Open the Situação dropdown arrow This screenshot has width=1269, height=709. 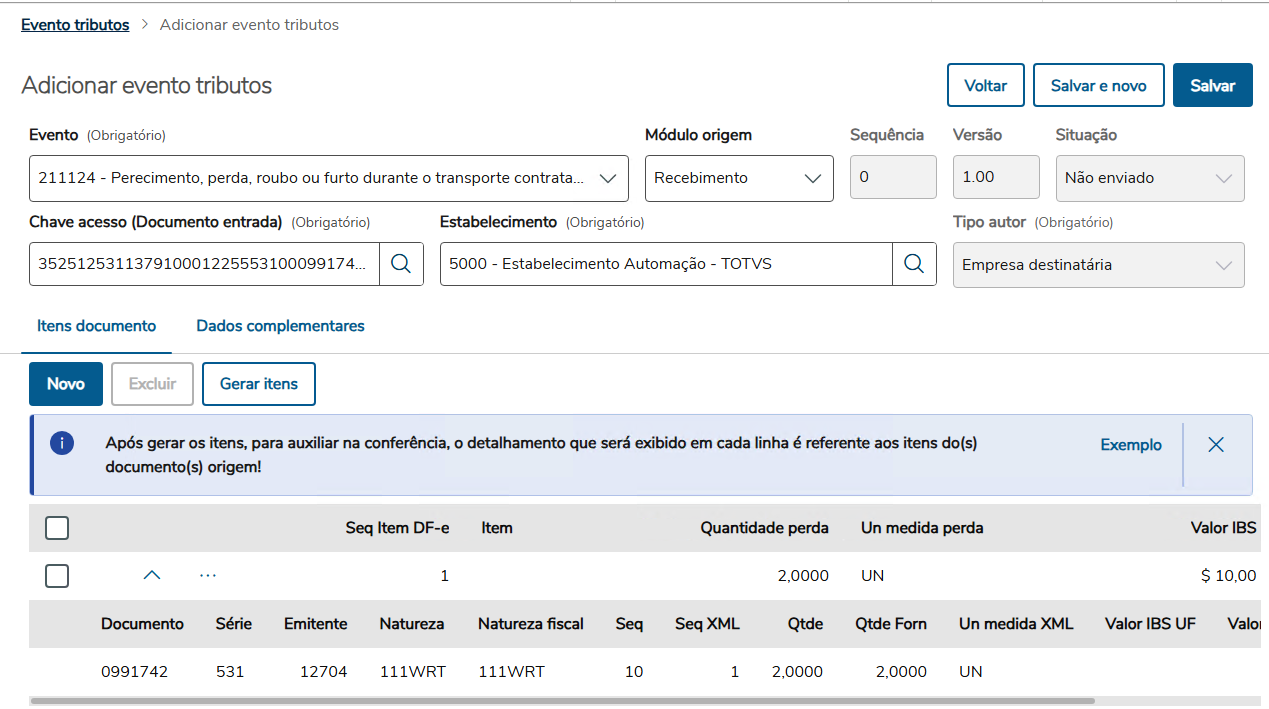pyautogui.click(x=1223, y=178)
